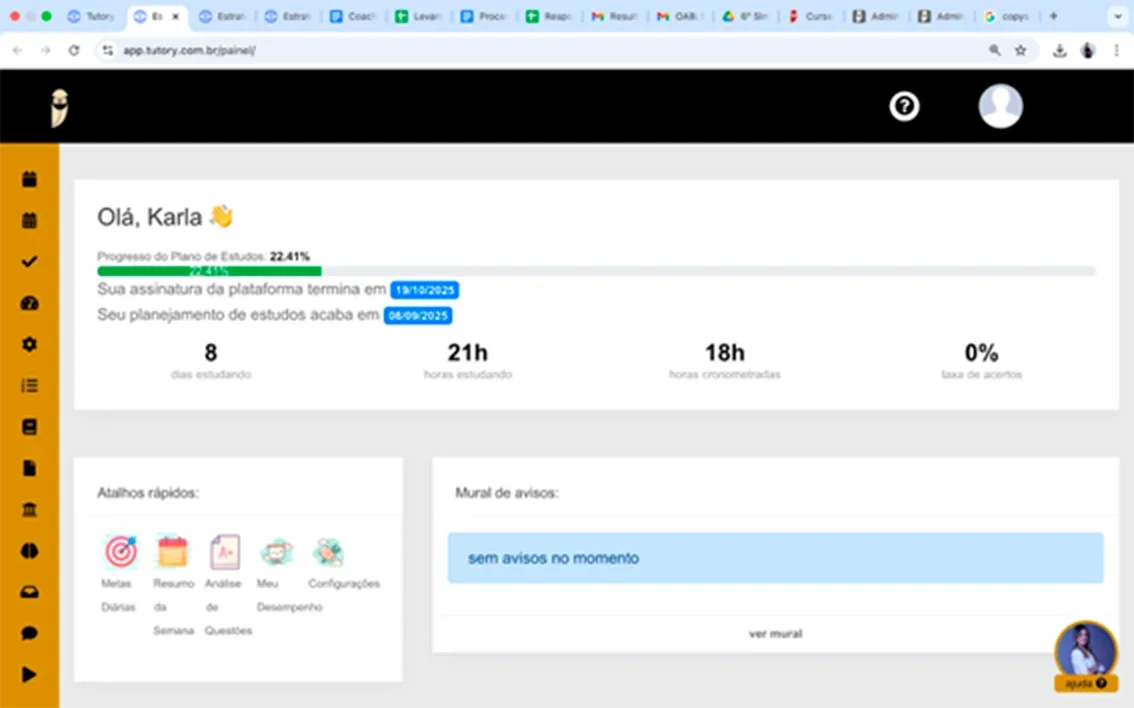
Task: Switch to the copy Google browser tab
Action: (x=1006, y=17)
